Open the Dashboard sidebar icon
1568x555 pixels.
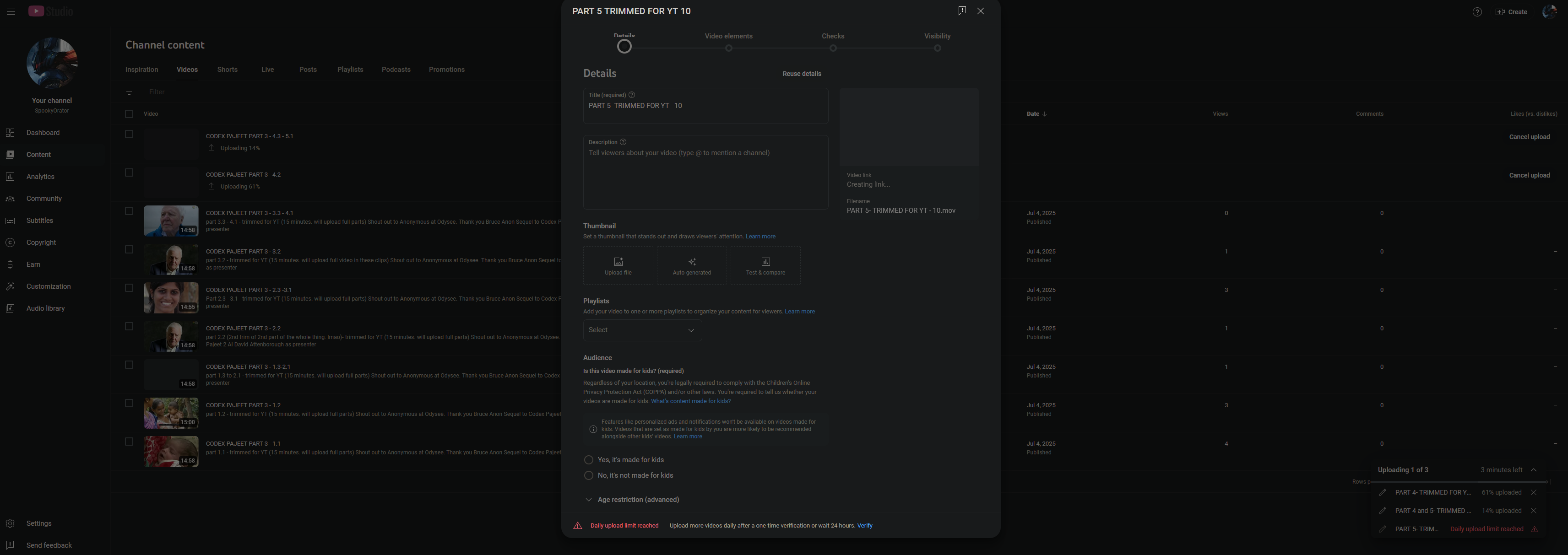point(11,133)
